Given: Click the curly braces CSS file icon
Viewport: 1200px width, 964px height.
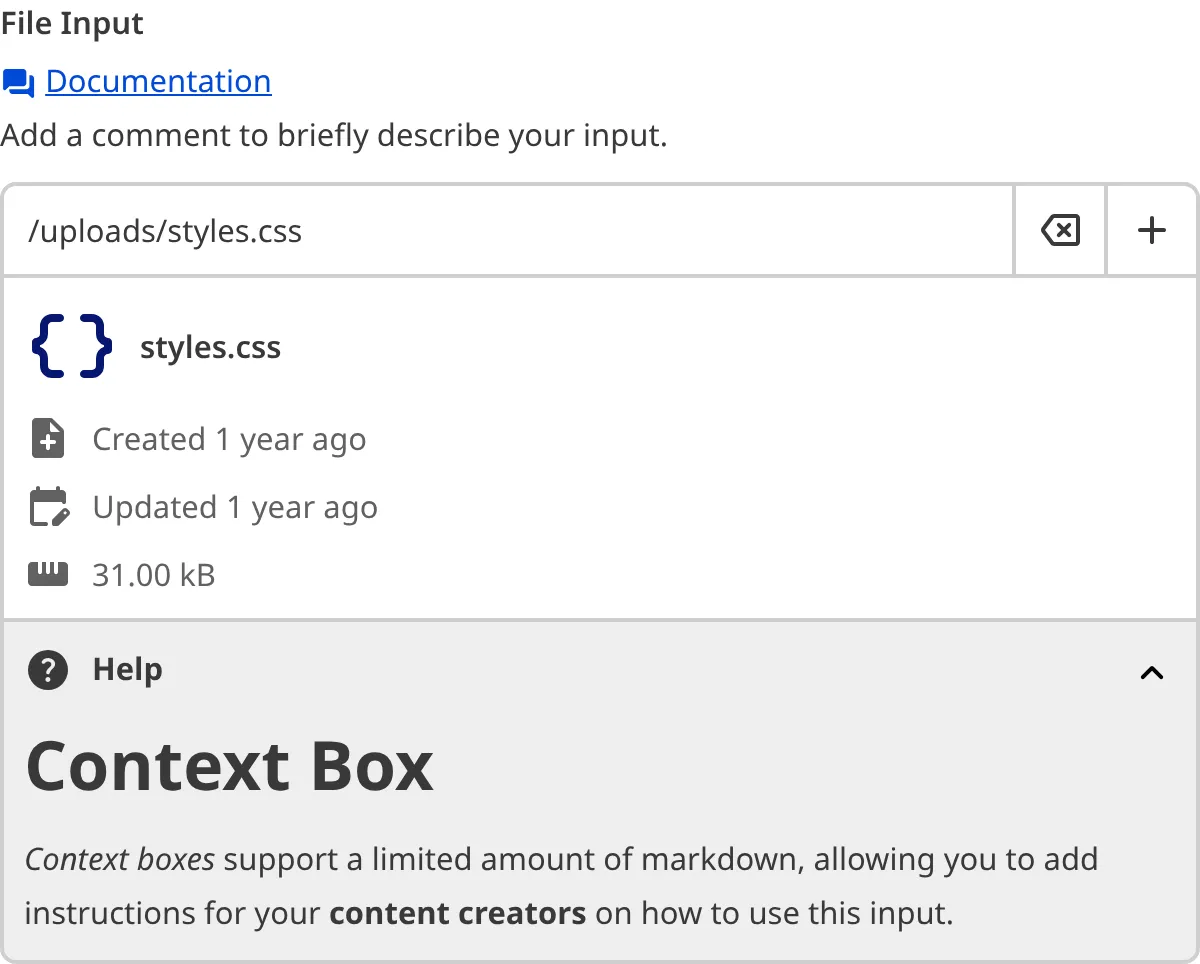Looking at the screenshot, I should 68,346.
